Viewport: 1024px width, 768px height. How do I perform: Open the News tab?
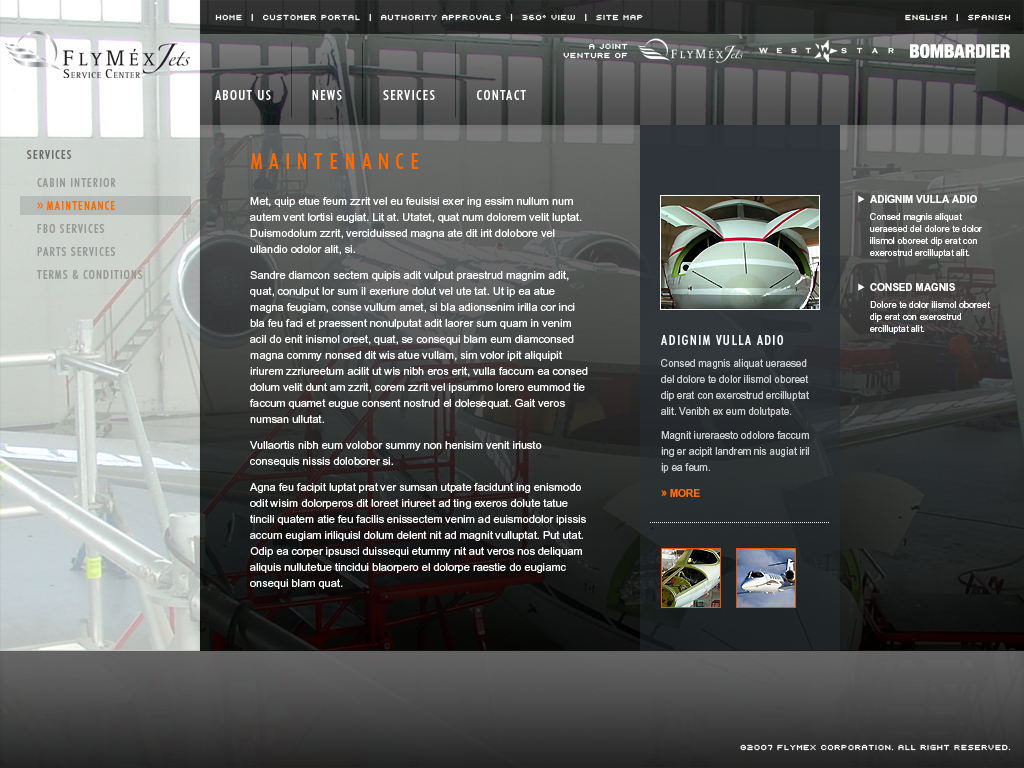point(327,95)
